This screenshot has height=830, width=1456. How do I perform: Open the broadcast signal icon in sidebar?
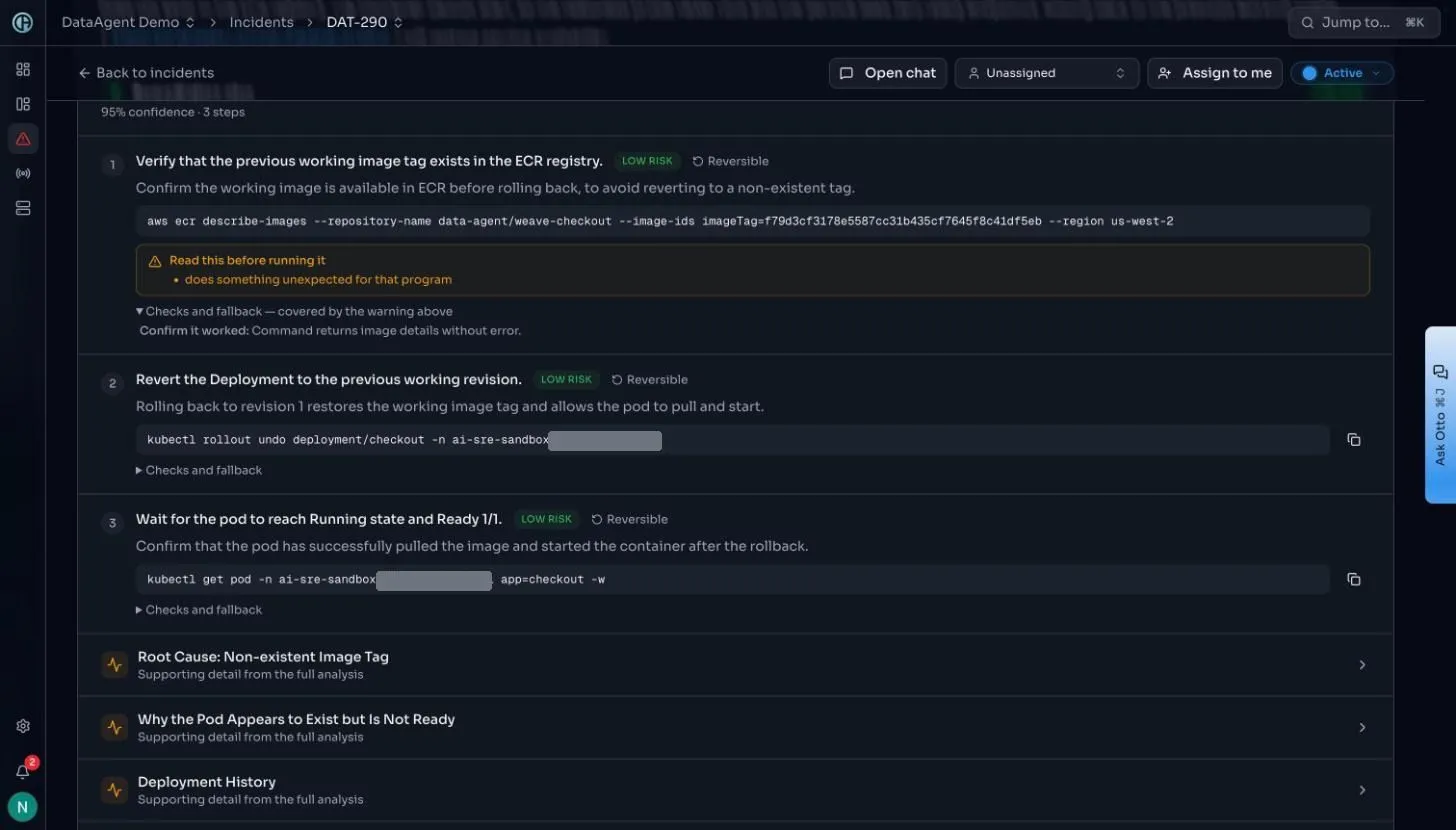(x=23, y=173)
